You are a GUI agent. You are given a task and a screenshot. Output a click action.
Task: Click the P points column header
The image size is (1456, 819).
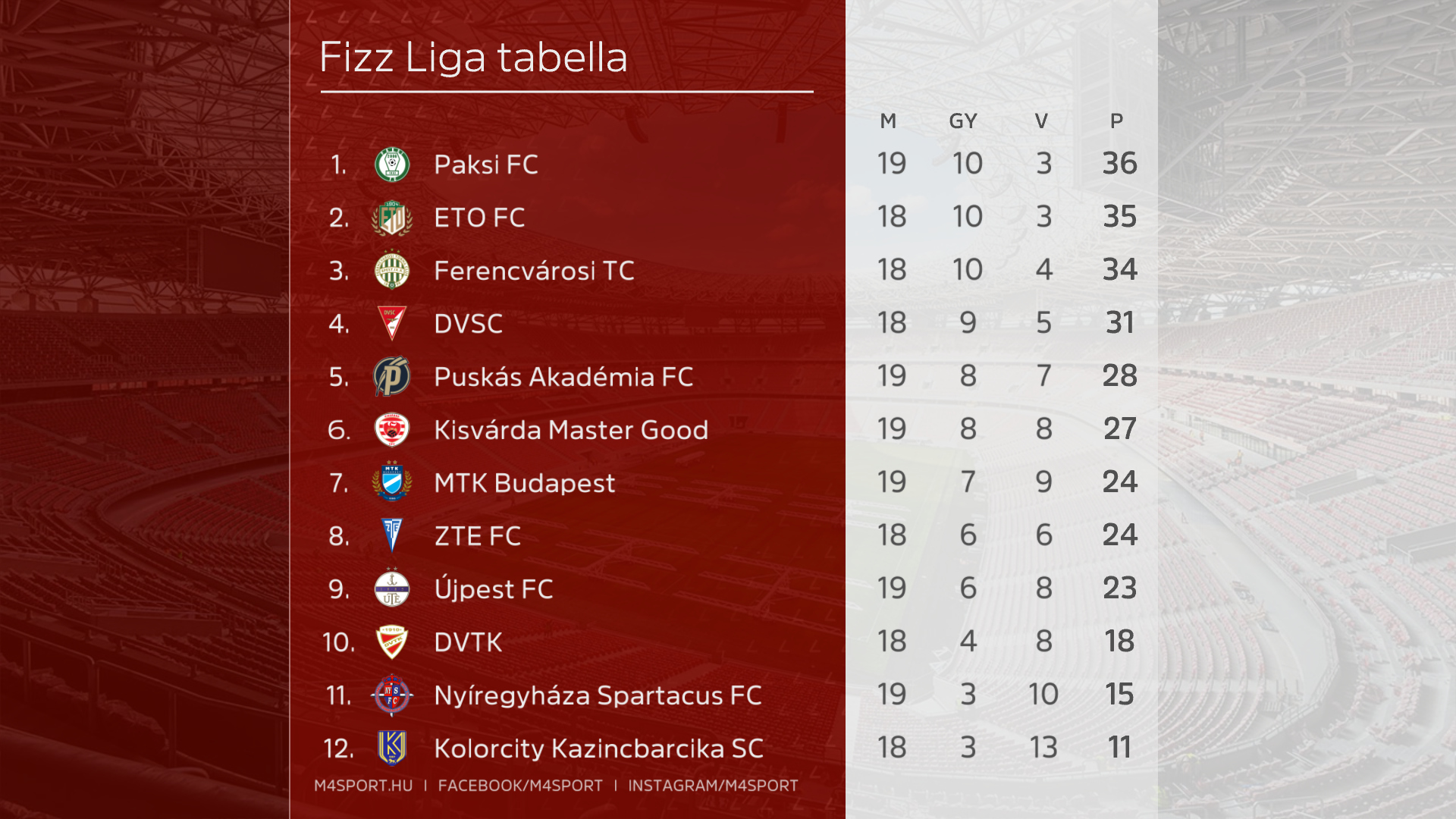coord(1116,121)
